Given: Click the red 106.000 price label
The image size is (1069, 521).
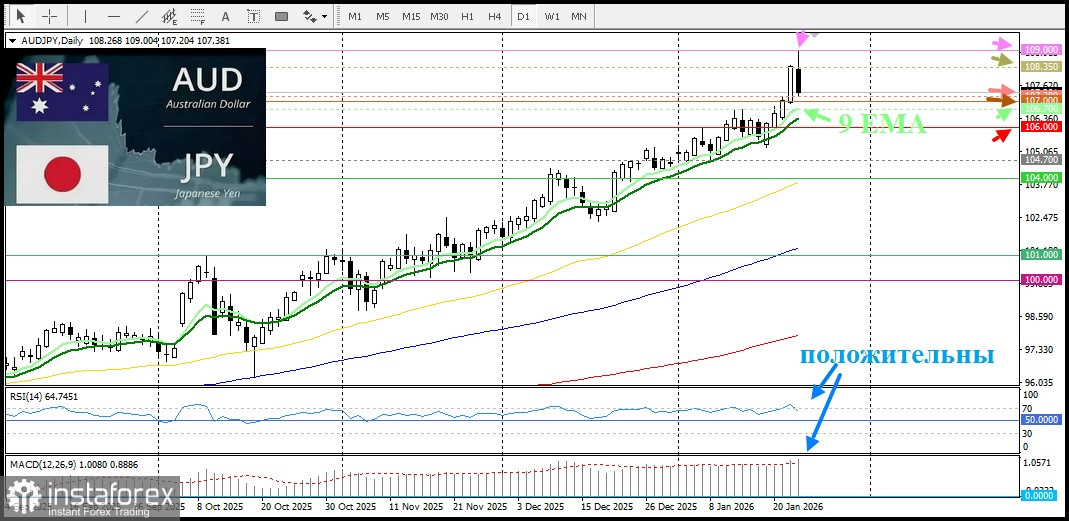Looking at the screenshot, I should (1041, 127).
